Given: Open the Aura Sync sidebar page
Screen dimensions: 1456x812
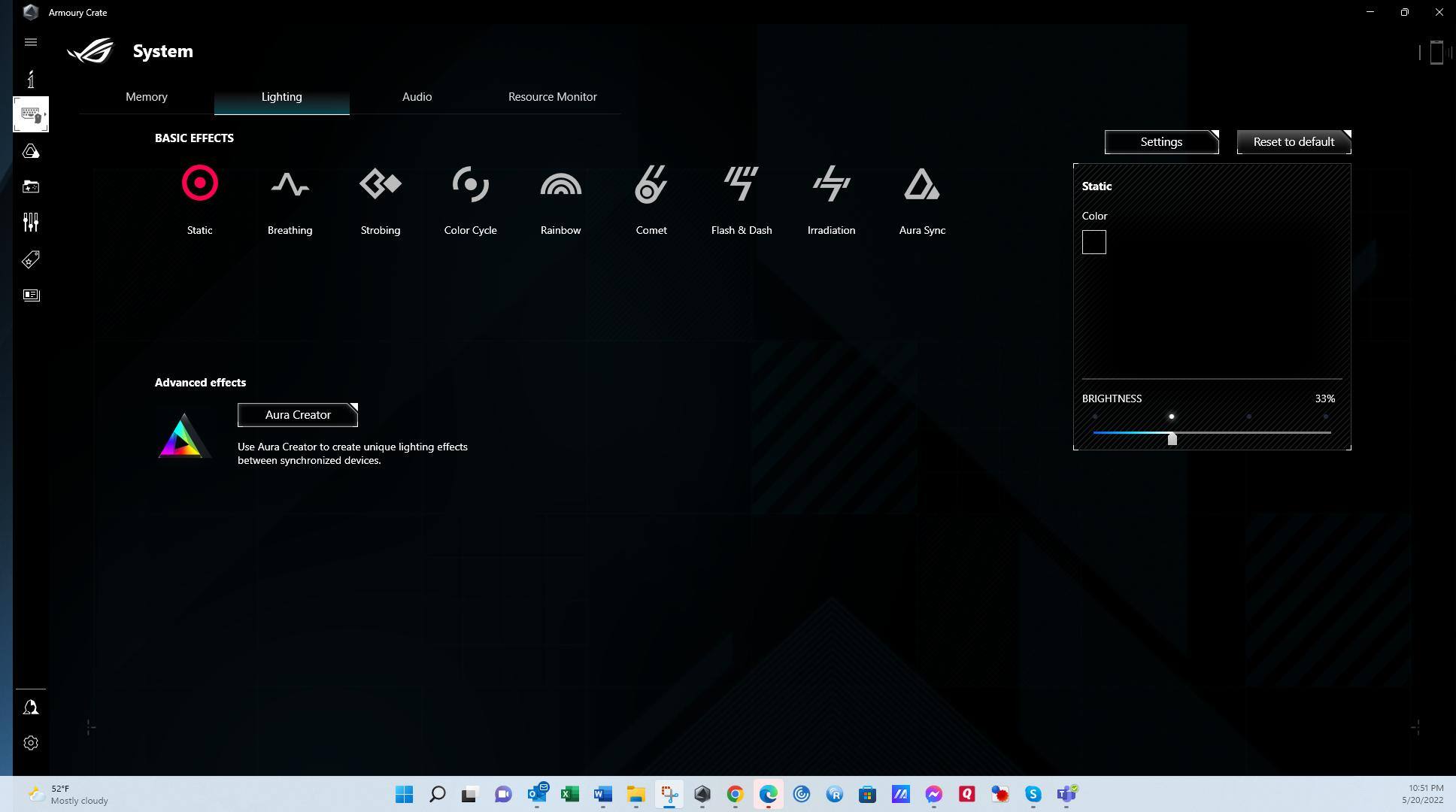Looking at the screenshot, I should click(x=31, y=151).
